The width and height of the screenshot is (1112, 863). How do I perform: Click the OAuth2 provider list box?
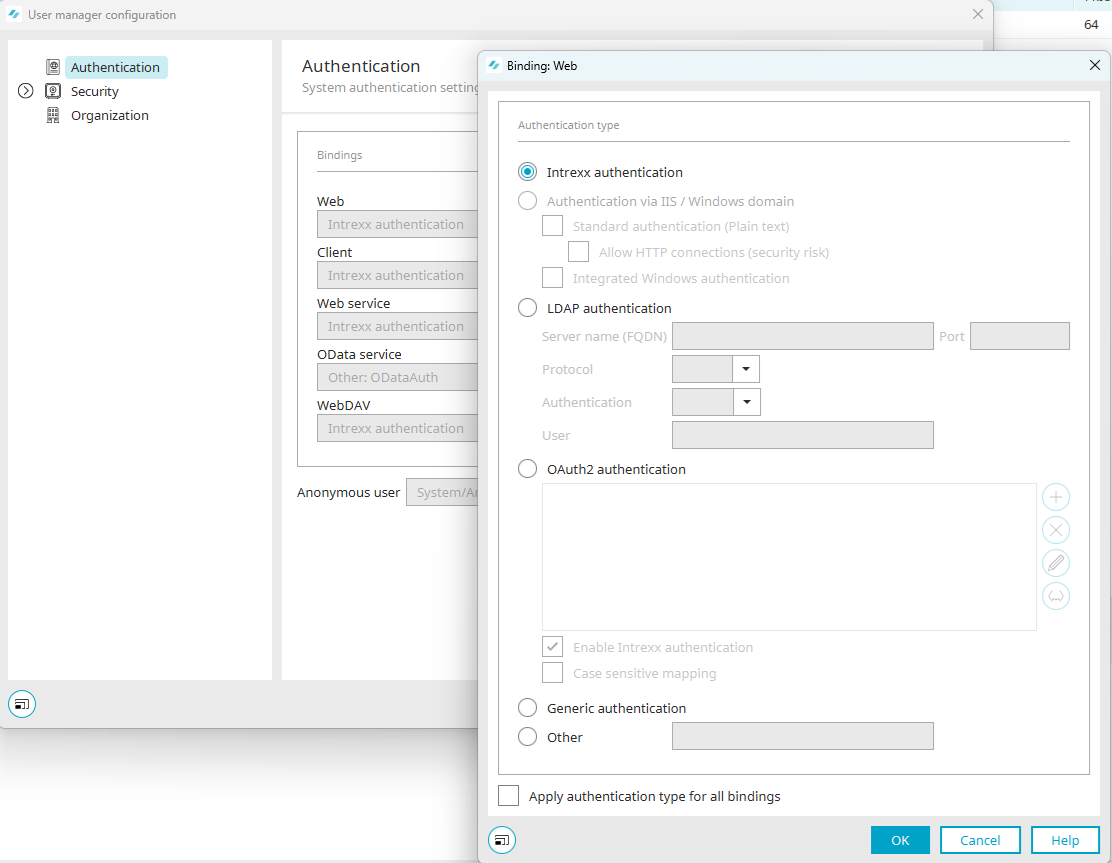[x=789, y=557]
